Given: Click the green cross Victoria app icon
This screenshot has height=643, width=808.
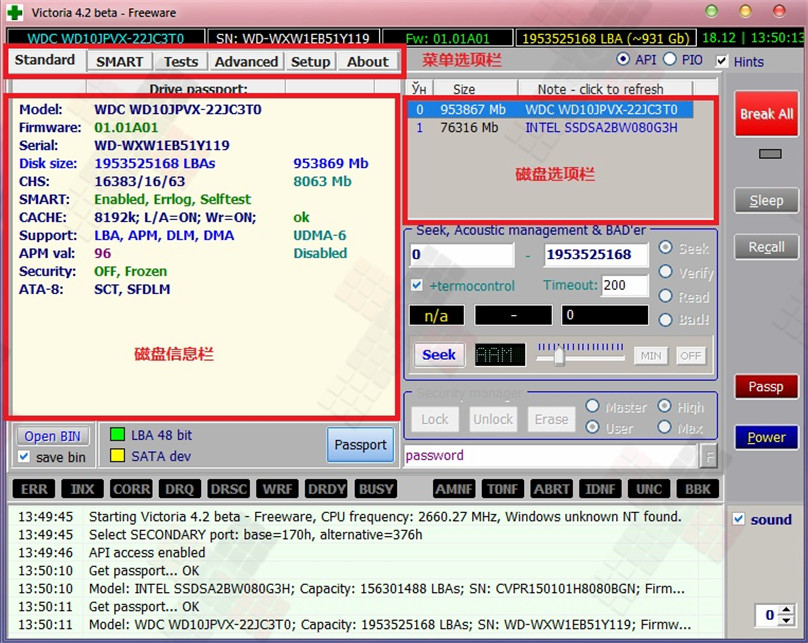Looking at the screenshot, I should point(14,12).
